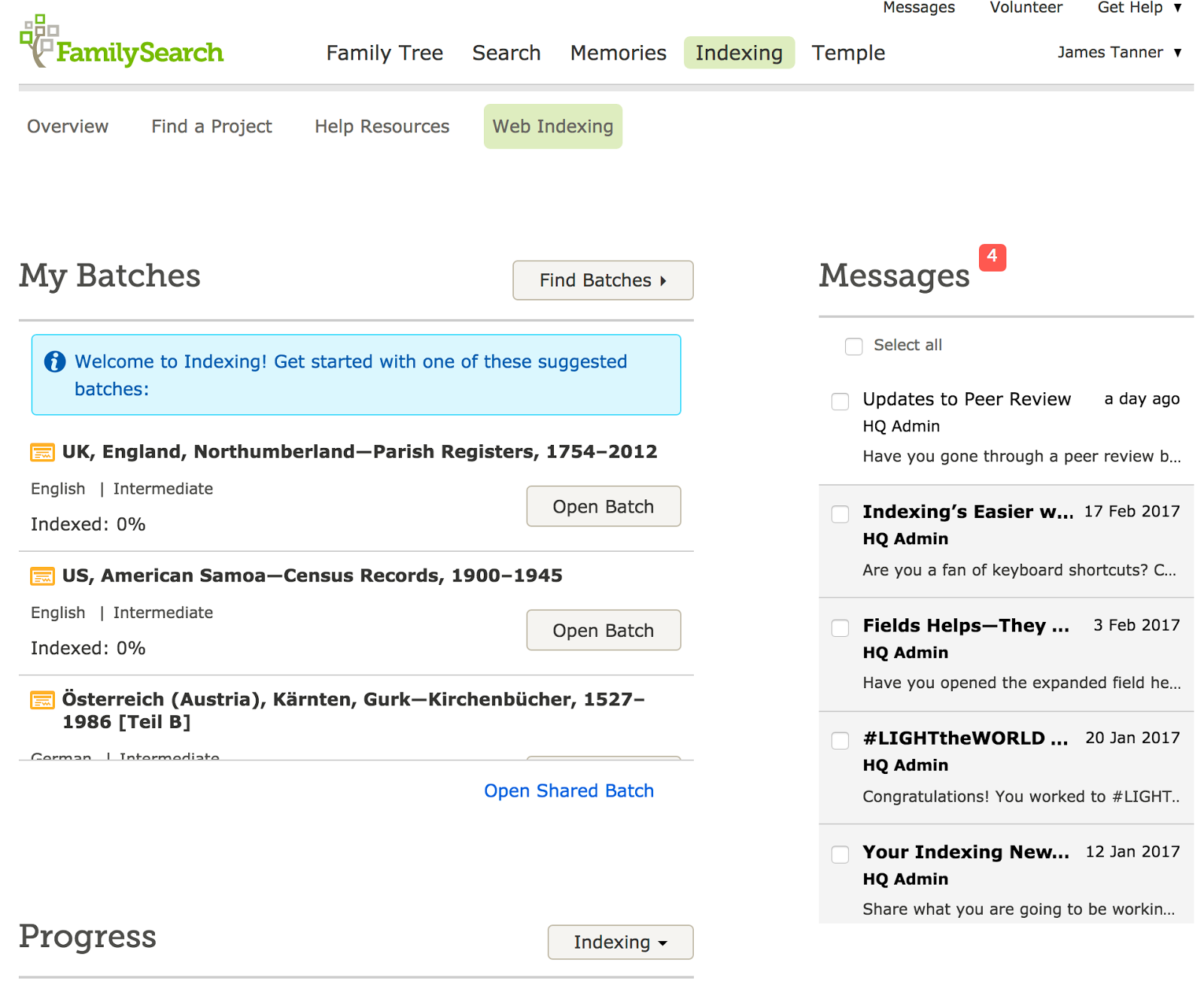The image size is (1204, 981).
Task: Check the Fields Helps message checkbox
Action: [840, 628]
